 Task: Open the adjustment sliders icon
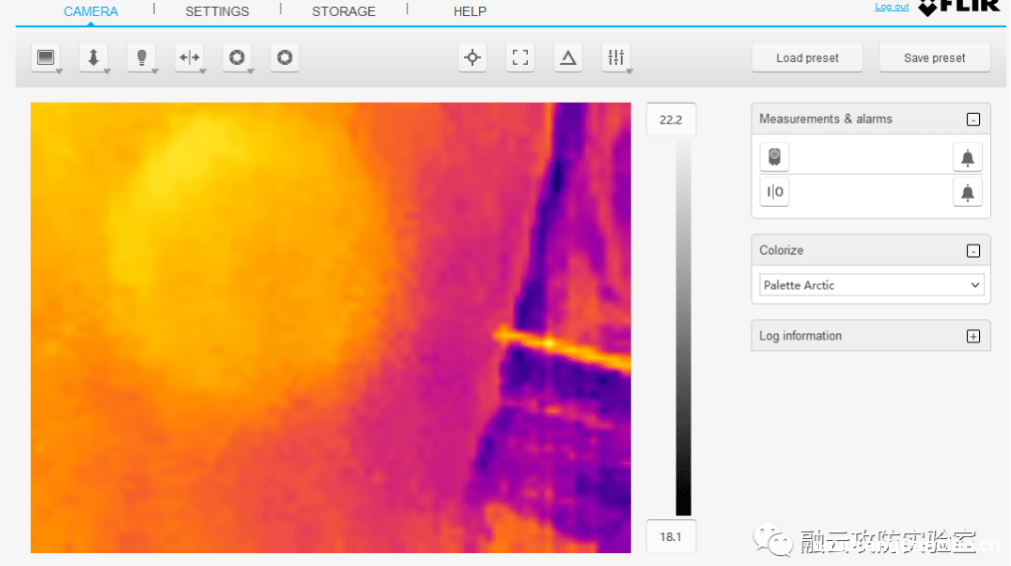[616, 58]
